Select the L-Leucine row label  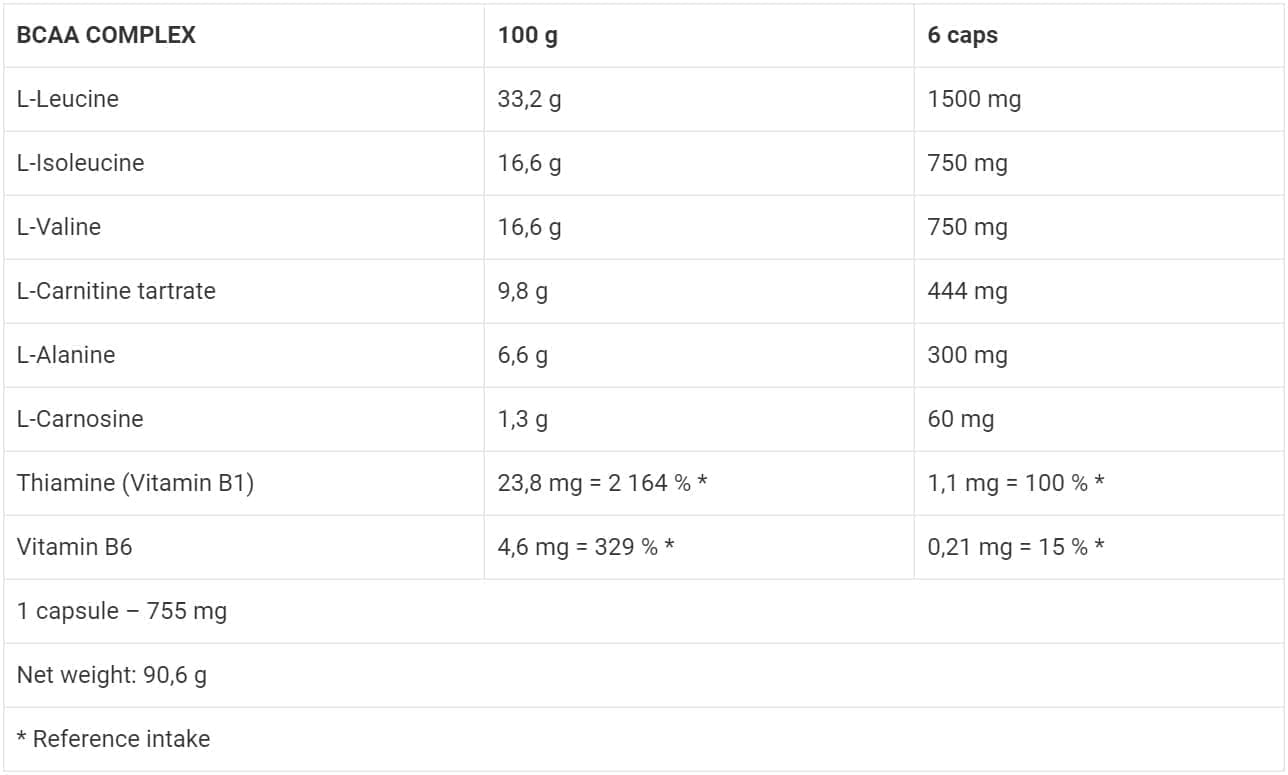pos(68,99)
